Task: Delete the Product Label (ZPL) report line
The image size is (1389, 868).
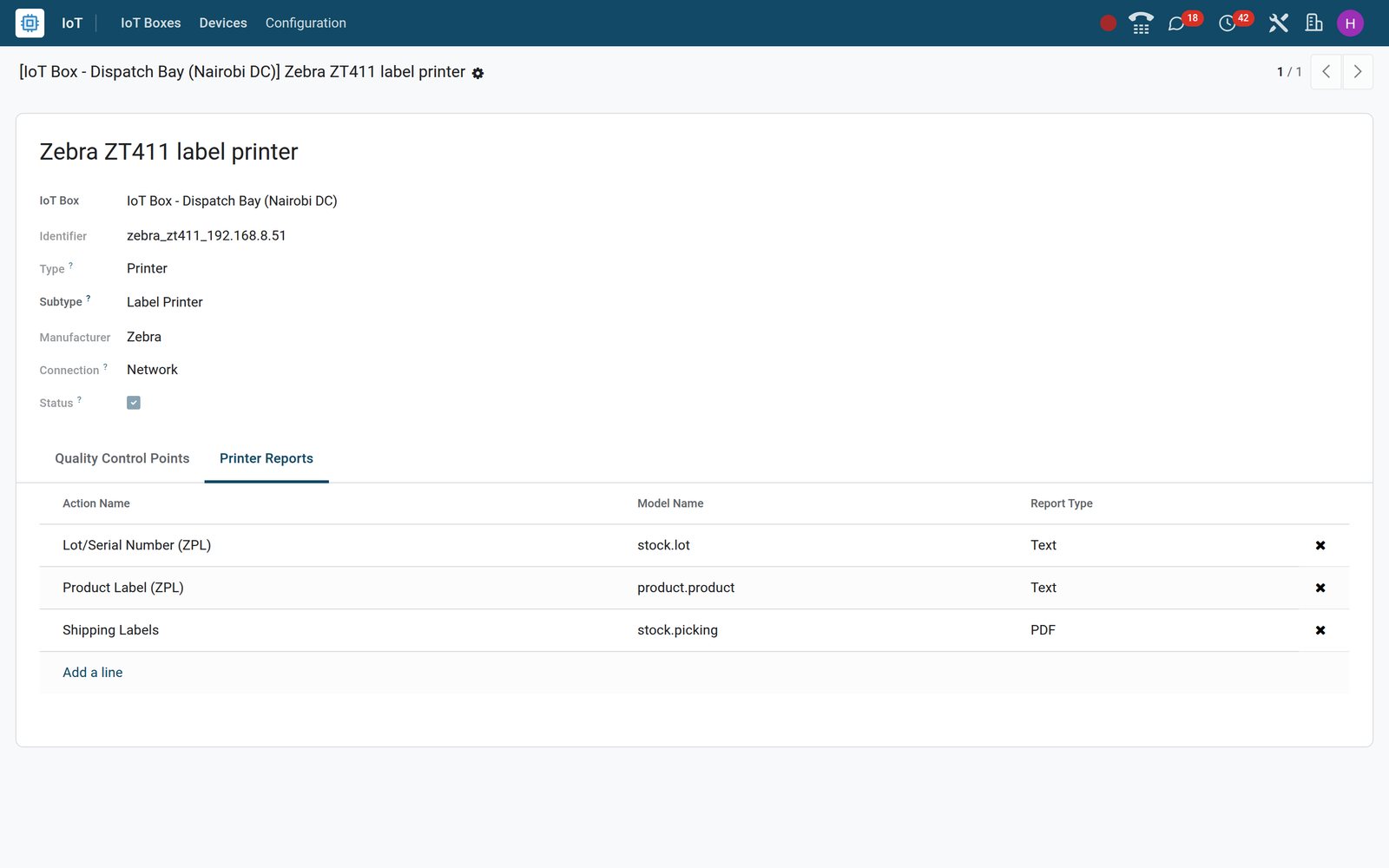Action: click(x=1320, y=588)
